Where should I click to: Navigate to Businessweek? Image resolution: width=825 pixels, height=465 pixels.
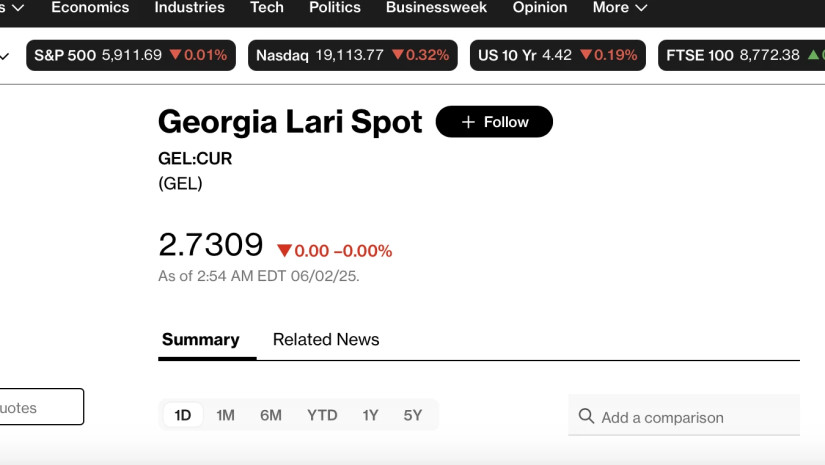(436, 8)
